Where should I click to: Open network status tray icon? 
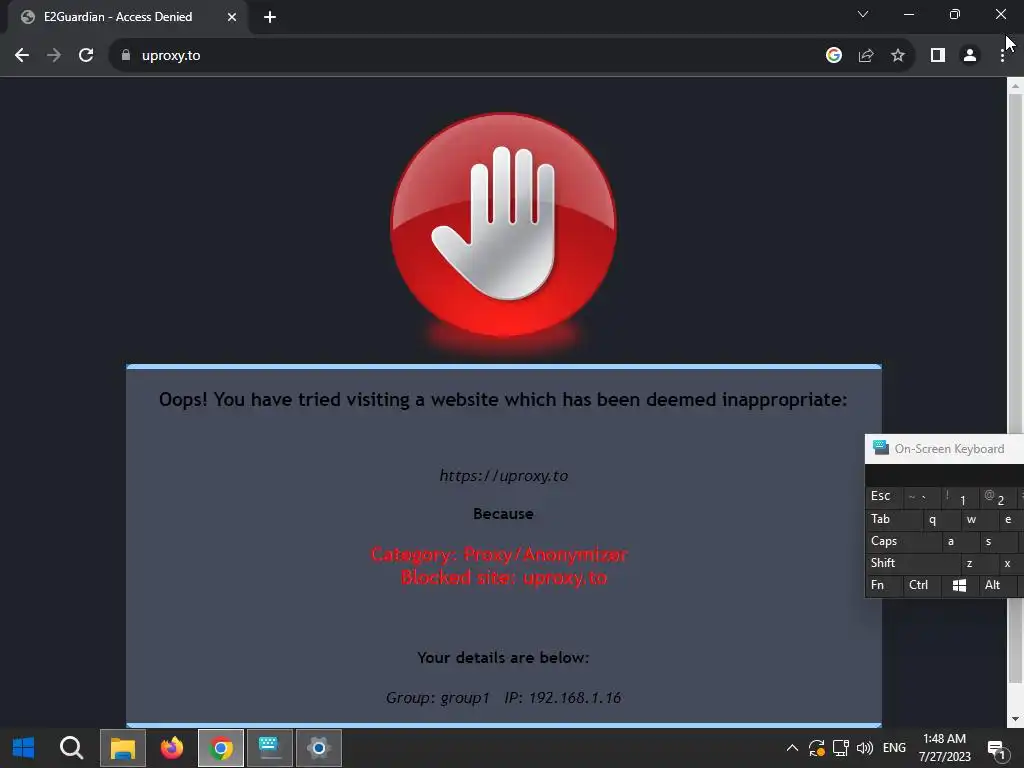(840, 748)
